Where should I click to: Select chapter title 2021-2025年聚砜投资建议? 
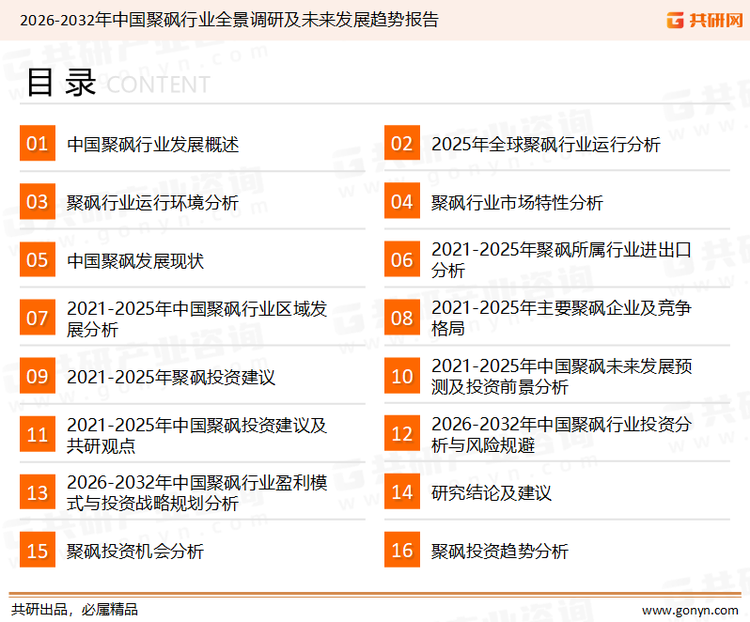pyautogui.click(x=171, y=377)
